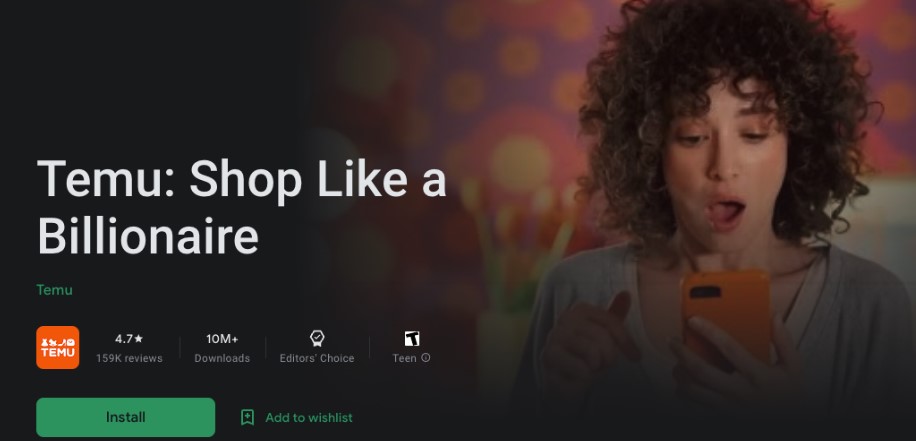Viewport: 916px width, 441px height.
Task: Open content rating info circle icon
Action: click(426, 358)
